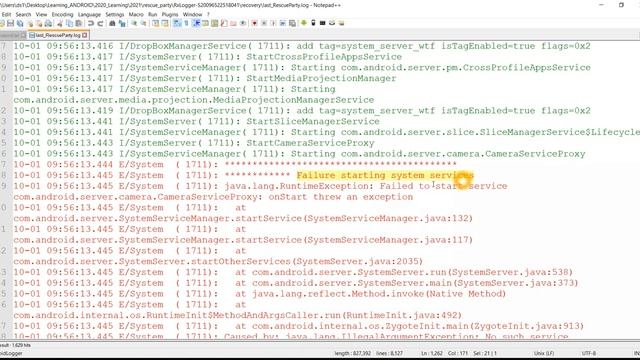Click the Paste toolbar icon

78,23
